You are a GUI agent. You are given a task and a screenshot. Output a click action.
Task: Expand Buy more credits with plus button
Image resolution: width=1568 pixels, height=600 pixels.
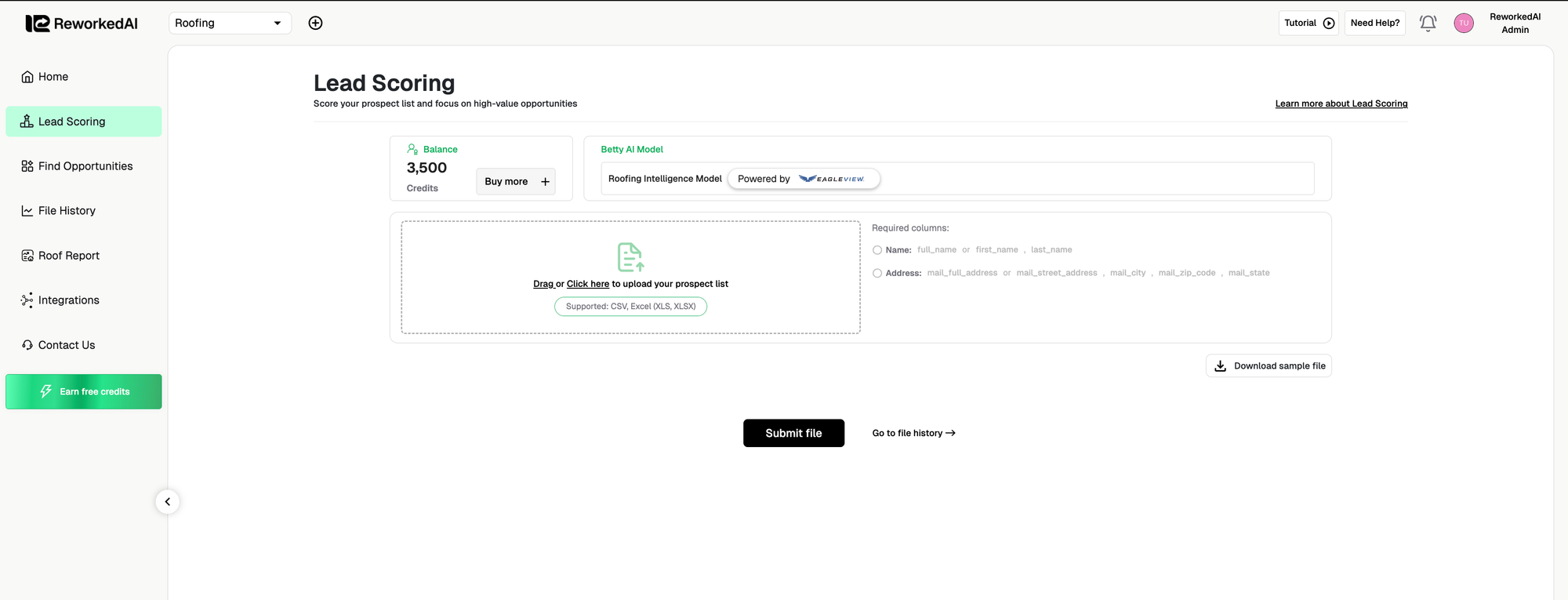545,182
